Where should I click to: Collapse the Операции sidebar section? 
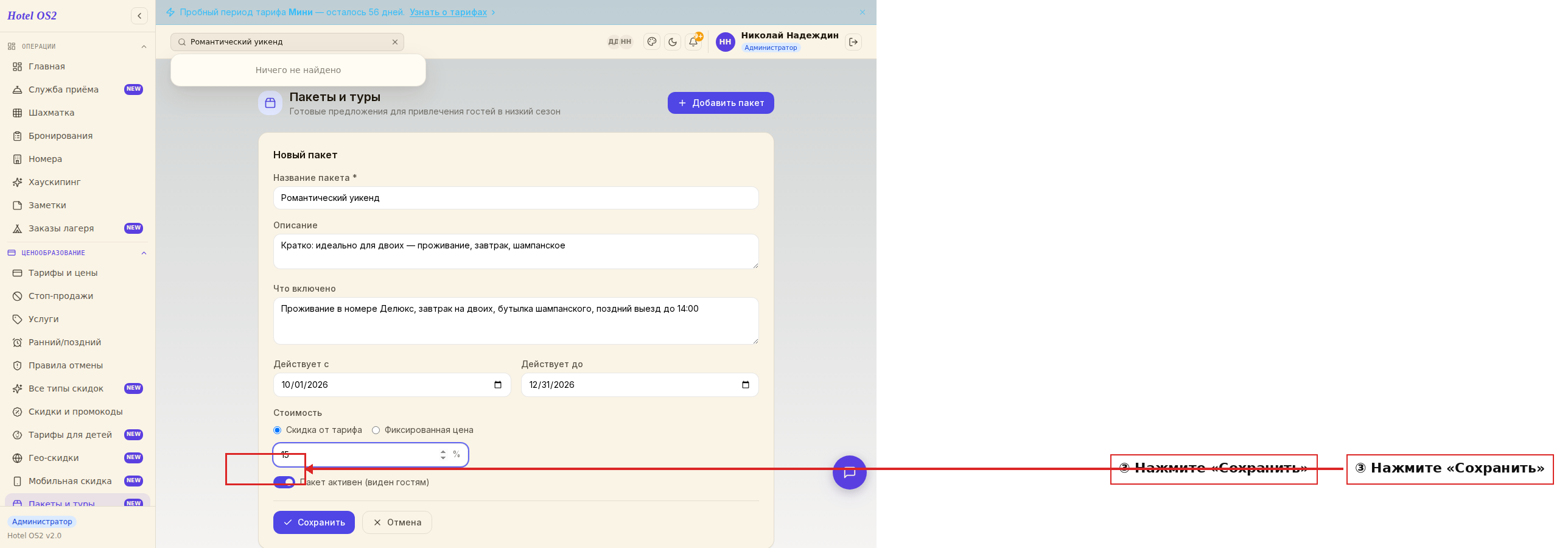coord(144,47)
